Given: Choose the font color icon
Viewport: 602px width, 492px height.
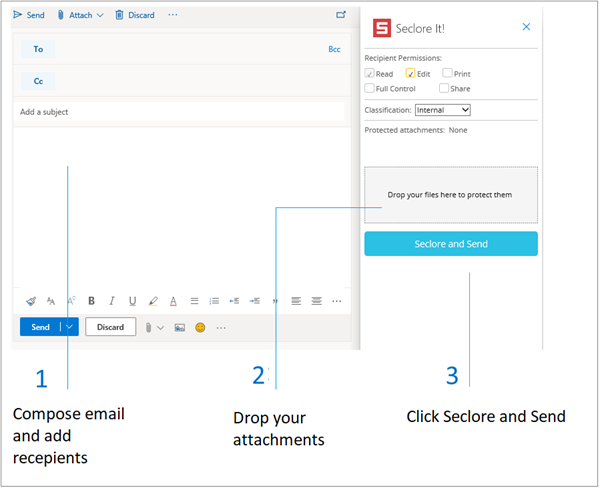Looking at the screenshot, I should [174, 302].
